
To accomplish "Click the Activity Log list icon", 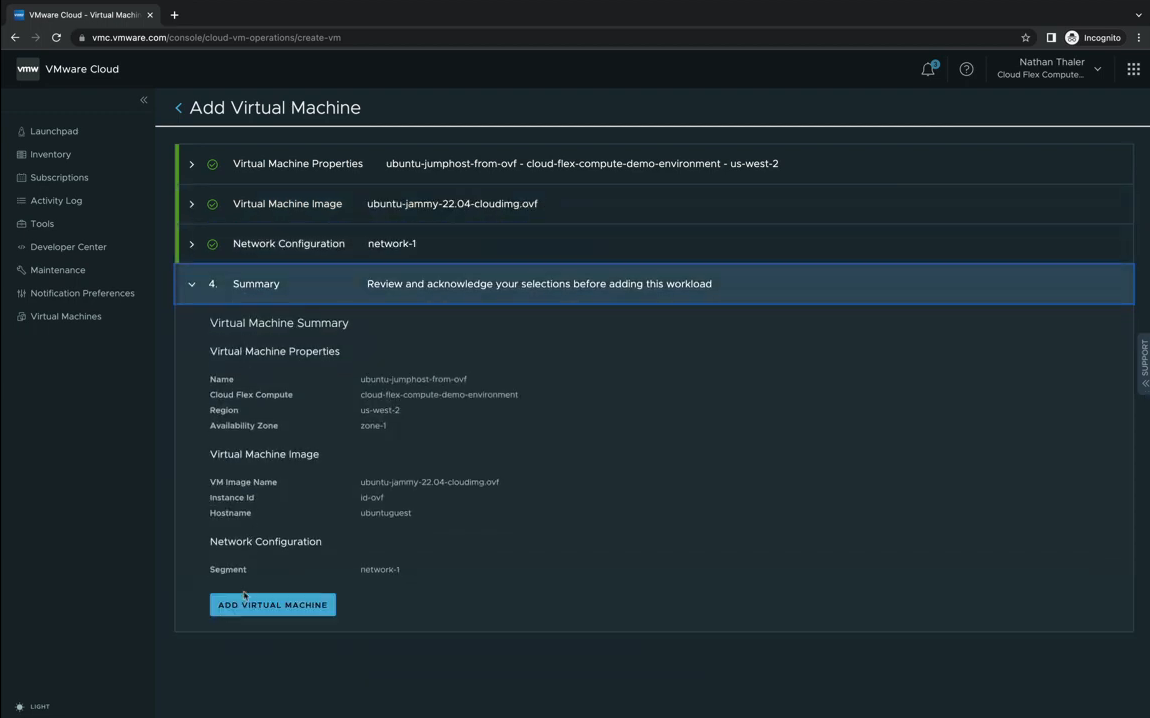I will coord(21,201).
